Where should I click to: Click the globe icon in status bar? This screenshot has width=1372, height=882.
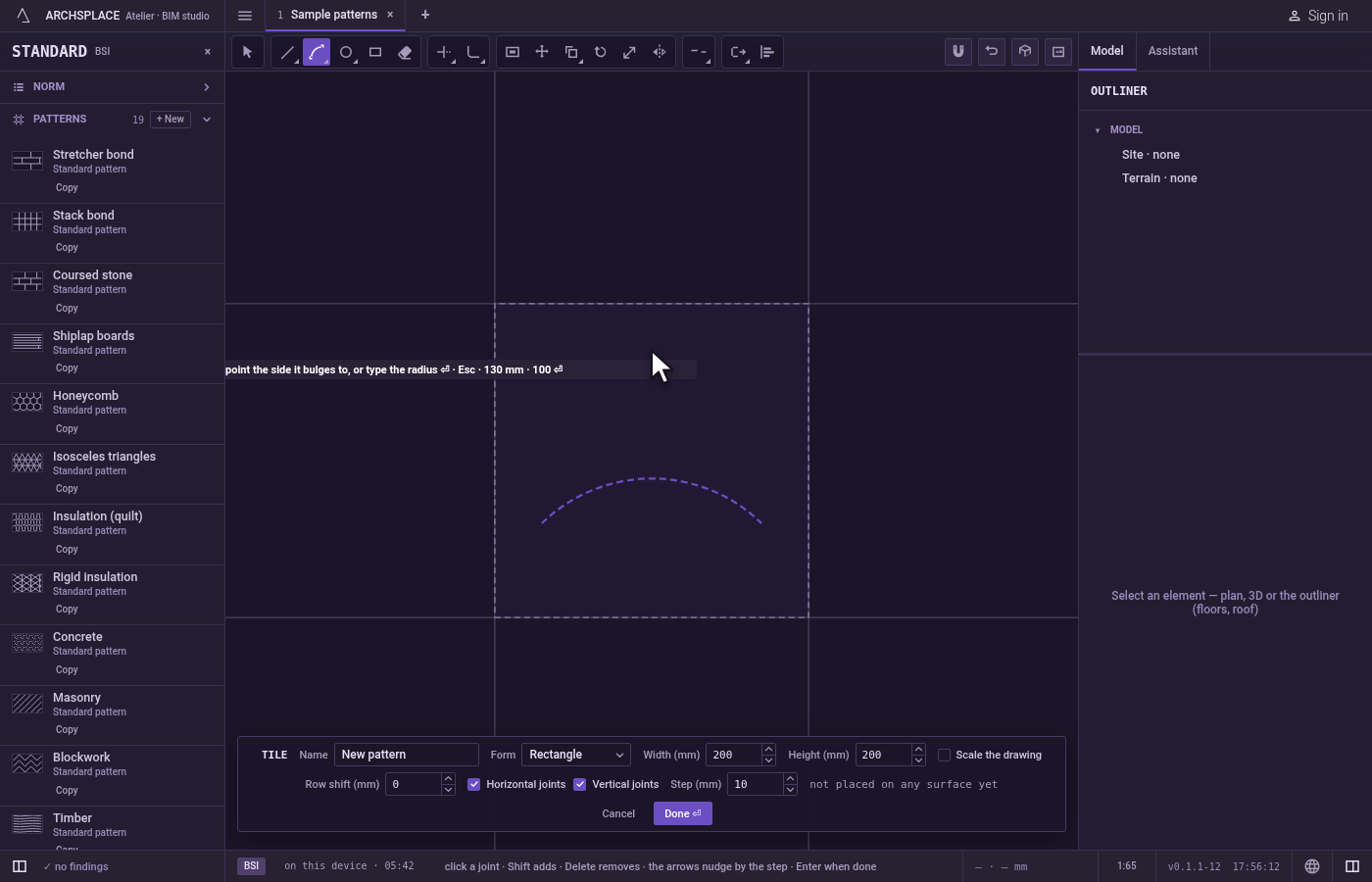click(x=1312, y=866)
